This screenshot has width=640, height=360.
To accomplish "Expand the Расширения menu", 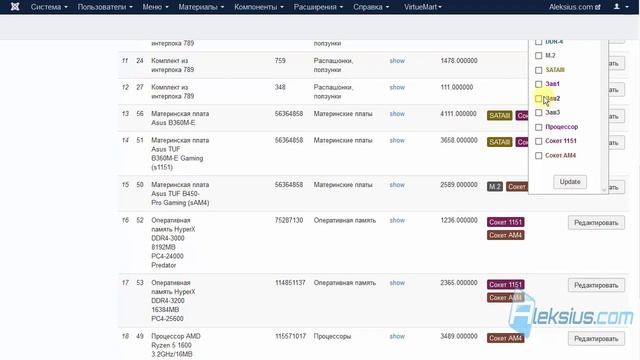I will [318, 7].
